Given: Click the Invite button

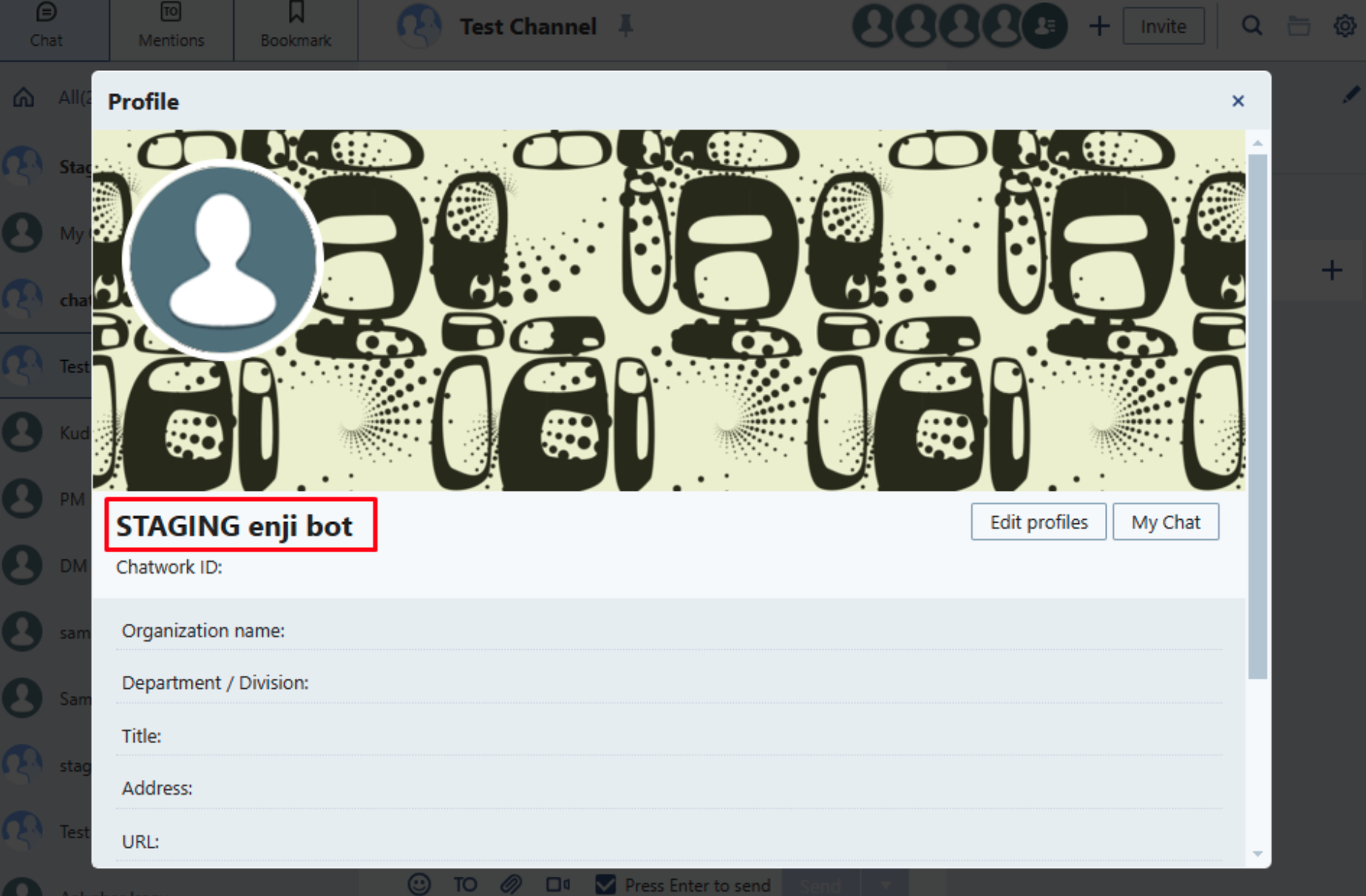Looking at the screenshot, I should 1163,26.
